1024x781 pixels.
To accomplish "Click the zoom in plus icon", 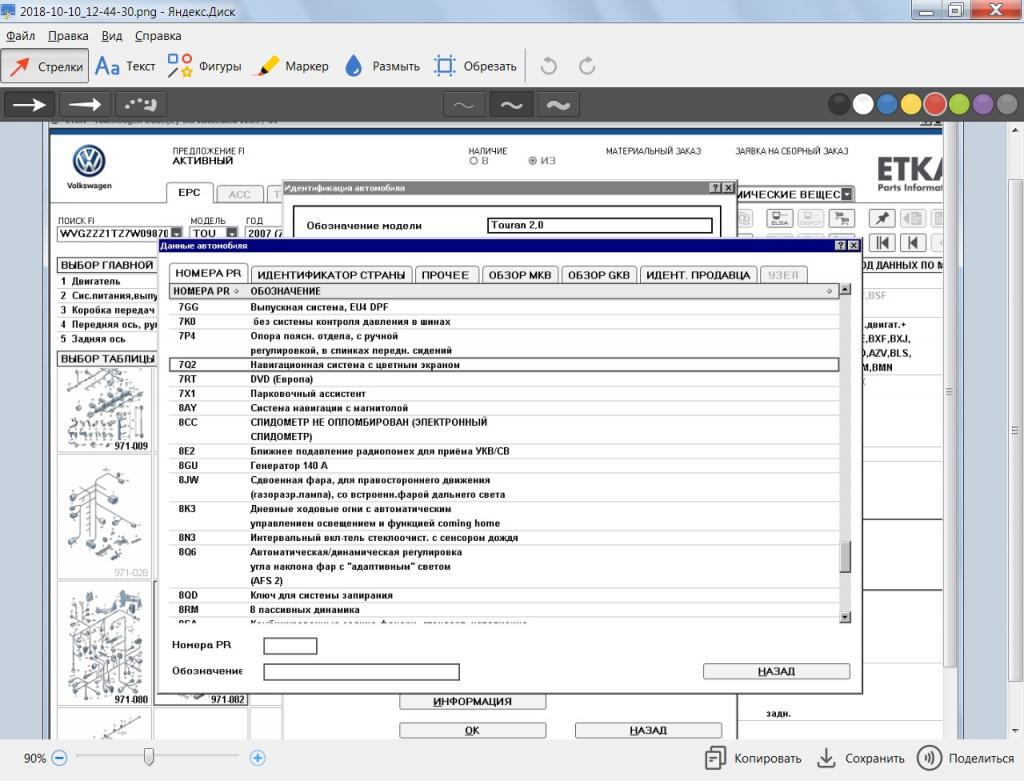I will click(257, 758).
